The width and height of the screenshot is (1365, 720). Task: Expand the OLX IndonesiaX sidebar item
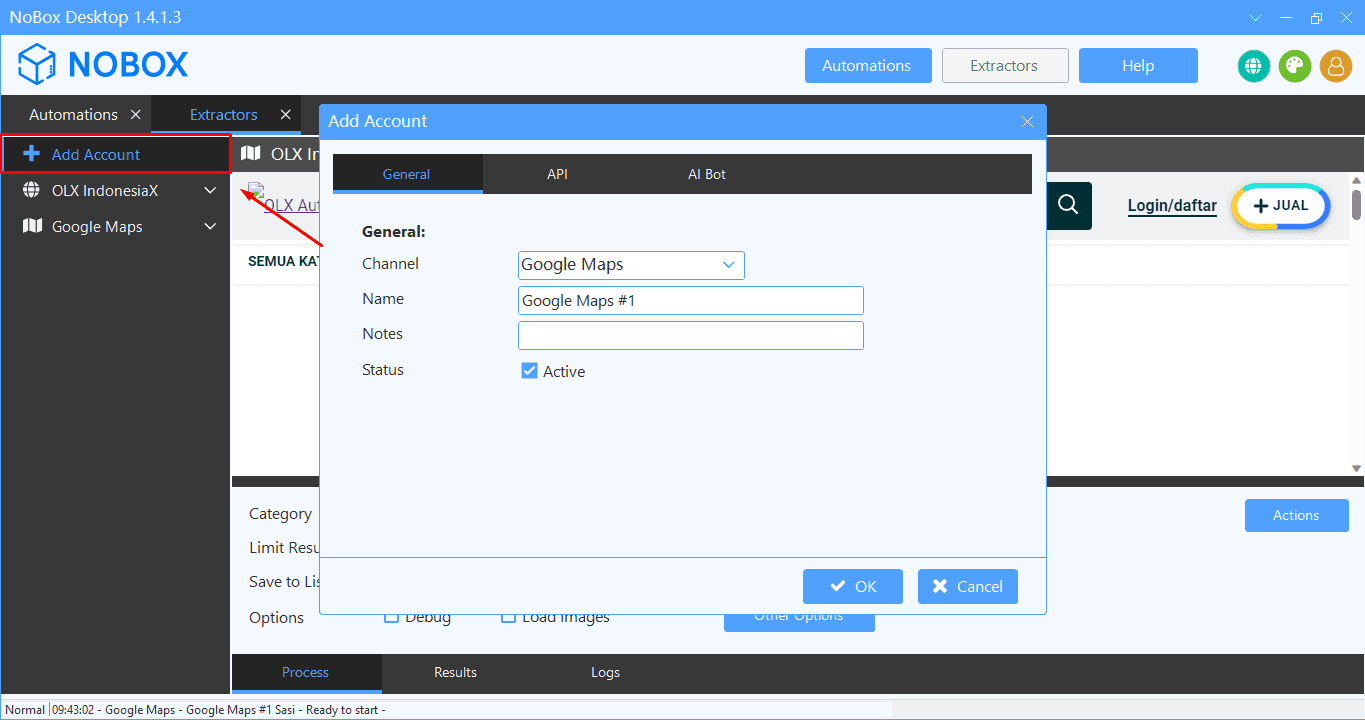[210, 191]
